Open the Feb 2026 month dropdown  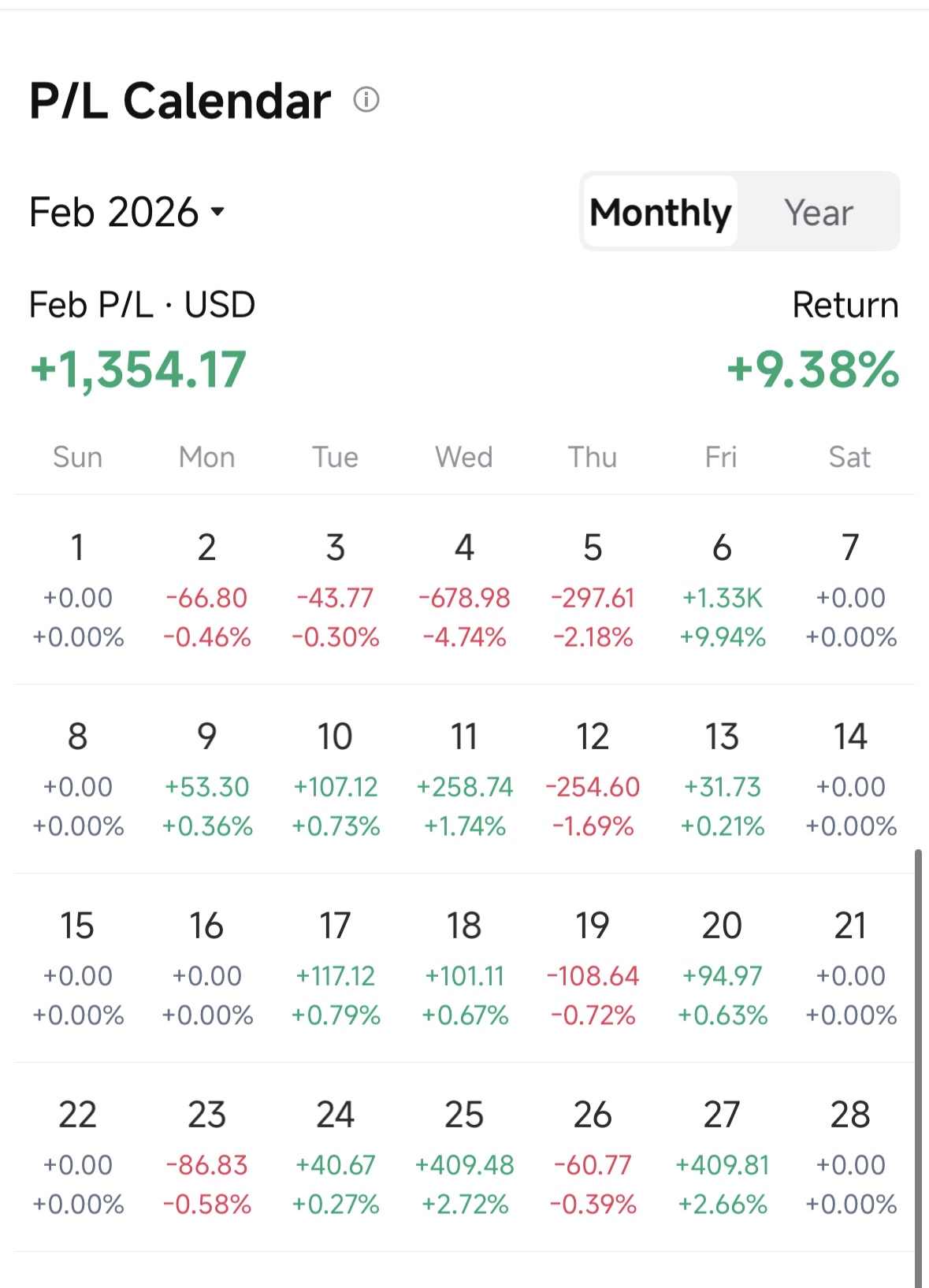coord(127,212)
